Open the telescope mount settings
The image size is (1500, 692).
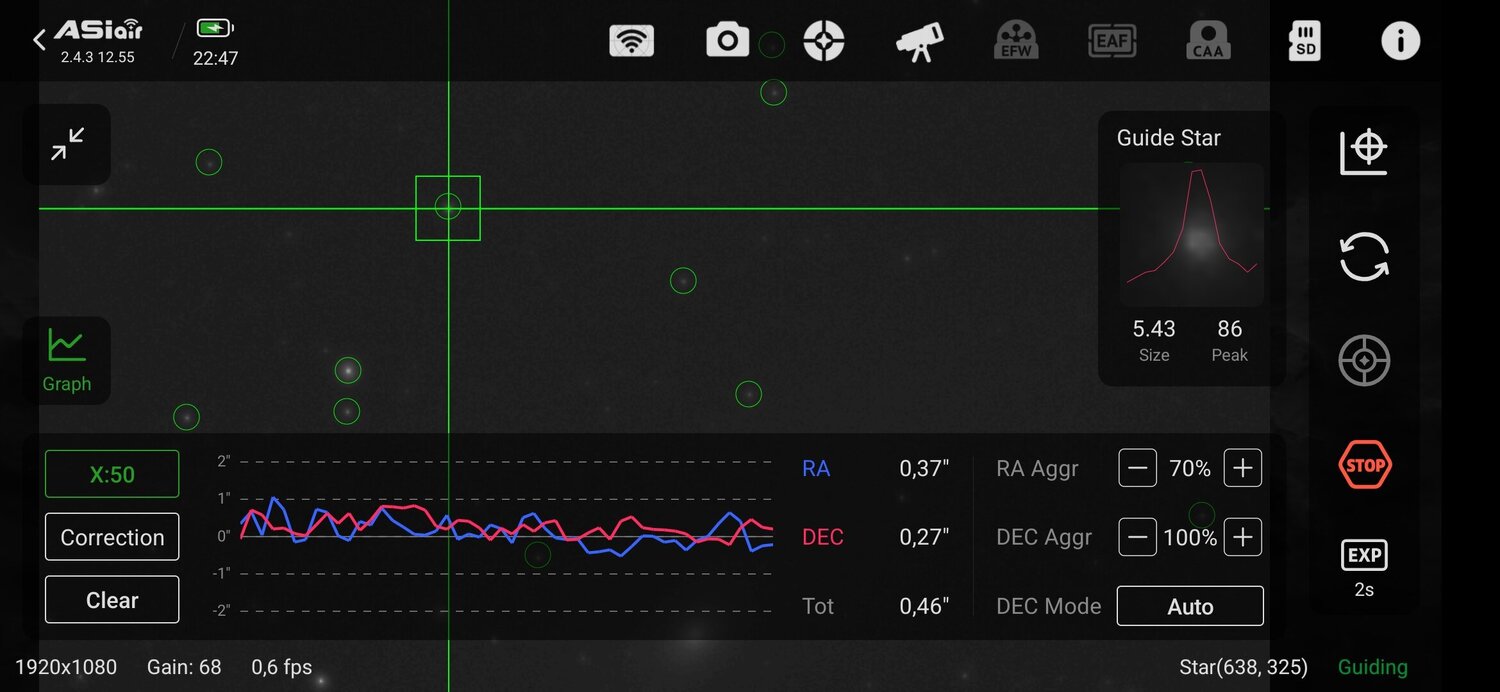(919, 40)
